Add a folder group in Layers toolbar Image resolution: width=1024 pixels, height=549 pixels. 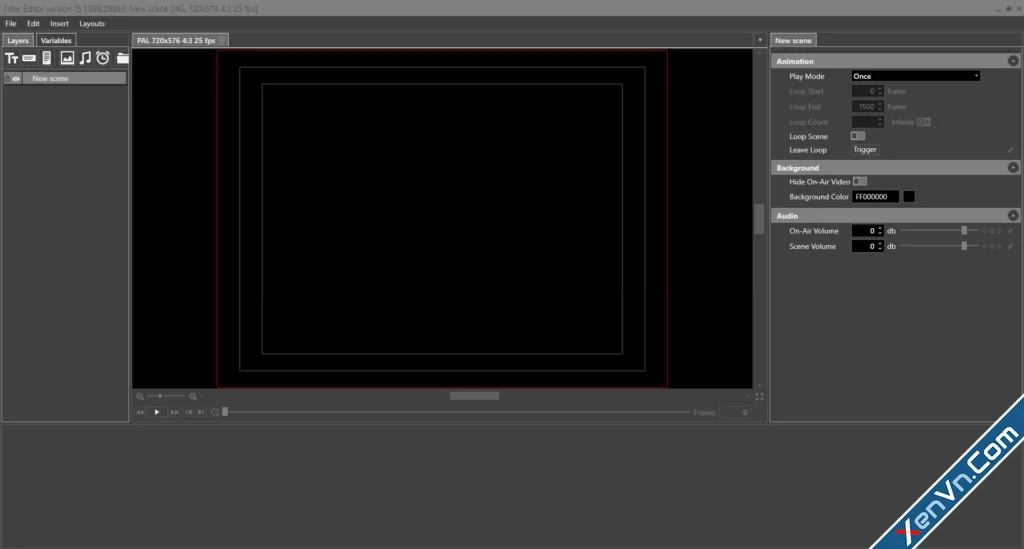pyautogui.click(x=122, y=58)
